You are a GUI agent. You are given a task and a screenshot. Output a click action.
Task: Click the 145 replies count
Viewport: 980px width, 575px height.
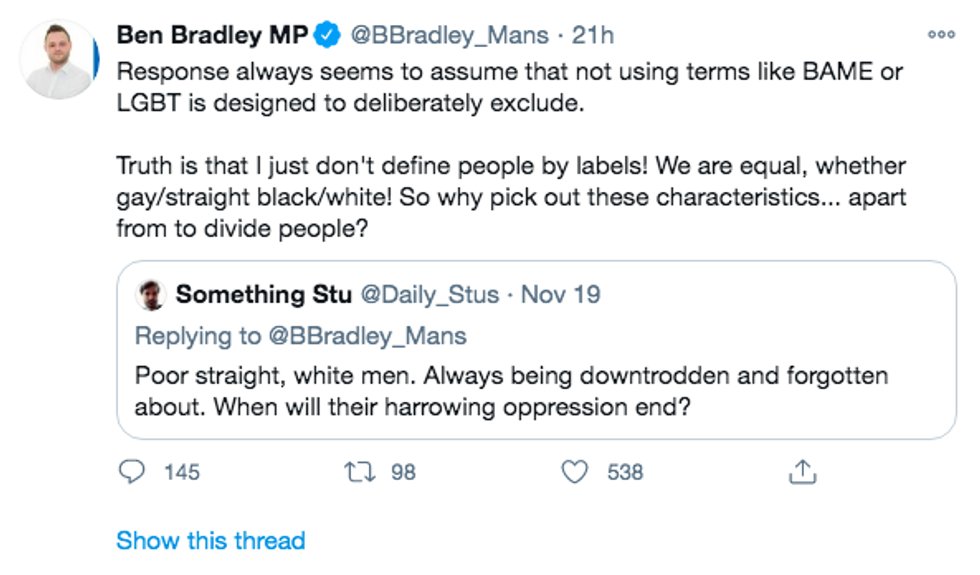click(x=182, y=472)
